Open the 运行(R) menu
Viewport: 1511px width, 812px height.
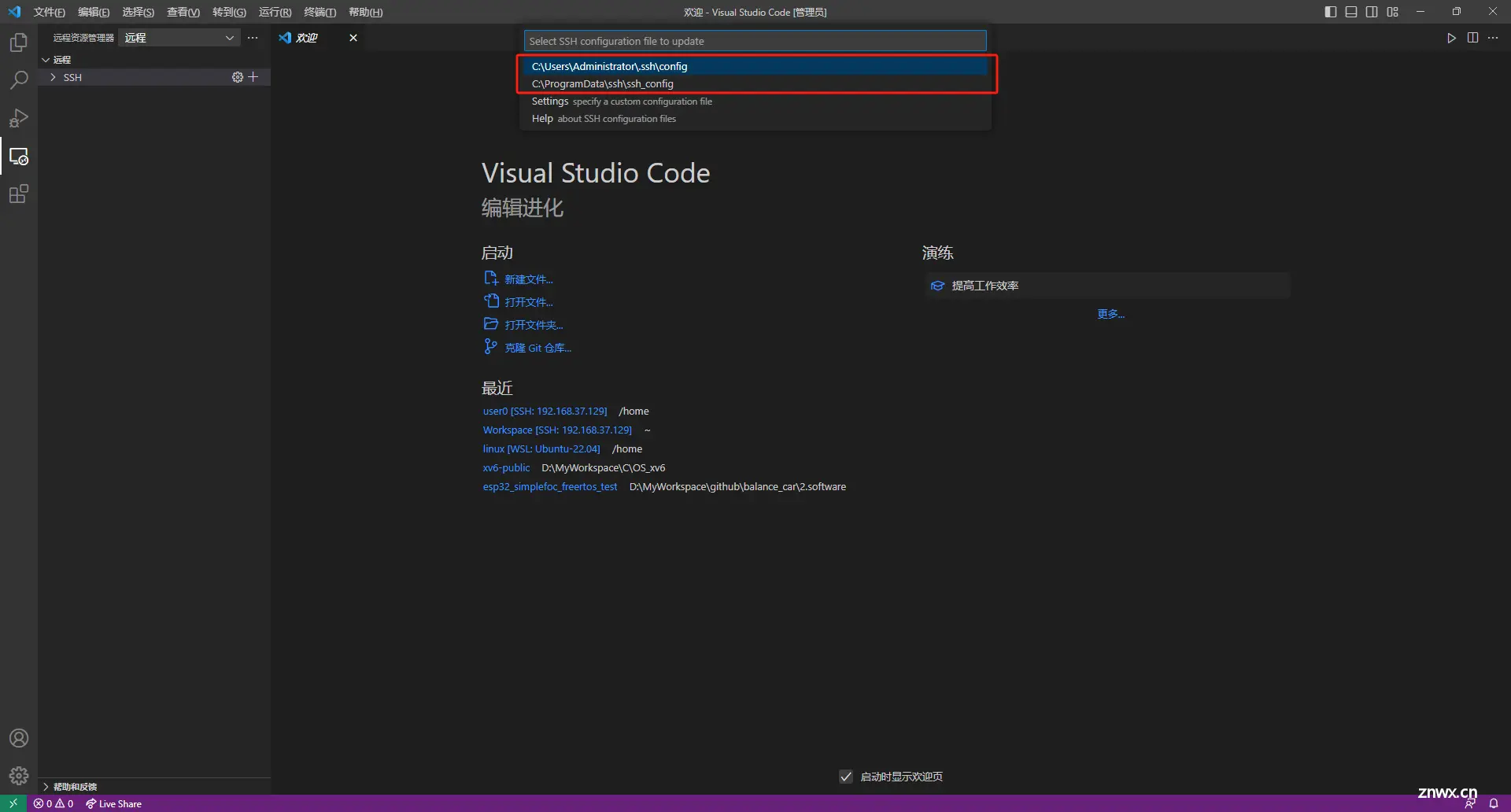(x=275, y=12)
